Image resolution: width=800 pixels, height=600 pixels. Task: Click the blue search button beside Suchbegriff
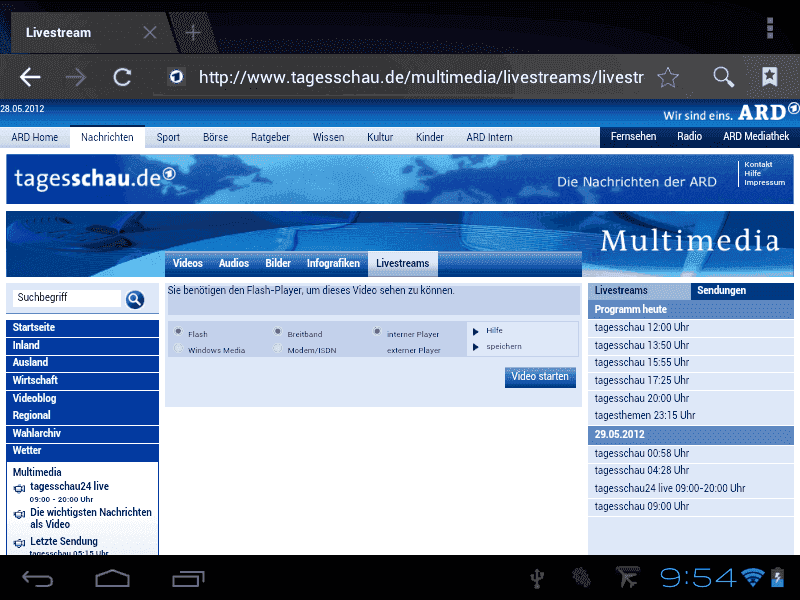click(x=135, y=299)
